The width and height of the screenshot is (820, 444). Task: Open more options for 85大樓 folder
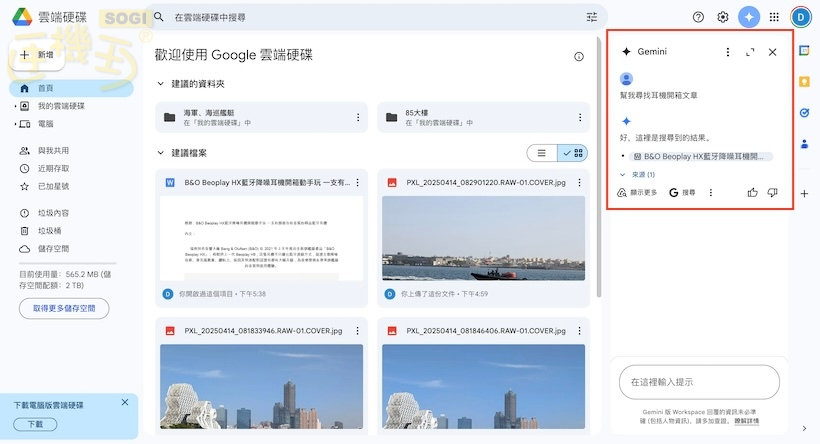click(x=580, y=117)
